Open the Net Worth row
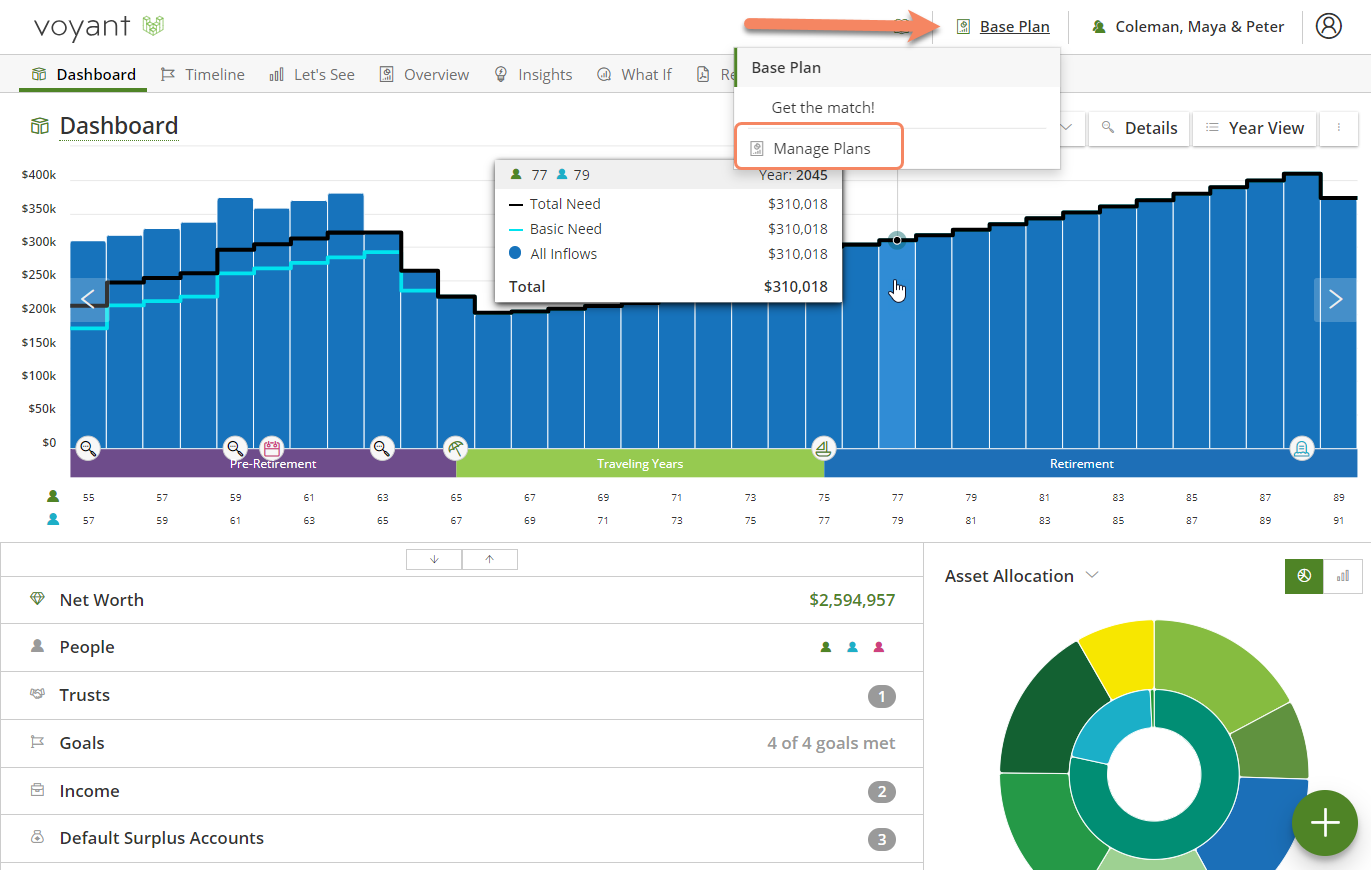This screenshot has height=870, width=1371. coord(462,600)
